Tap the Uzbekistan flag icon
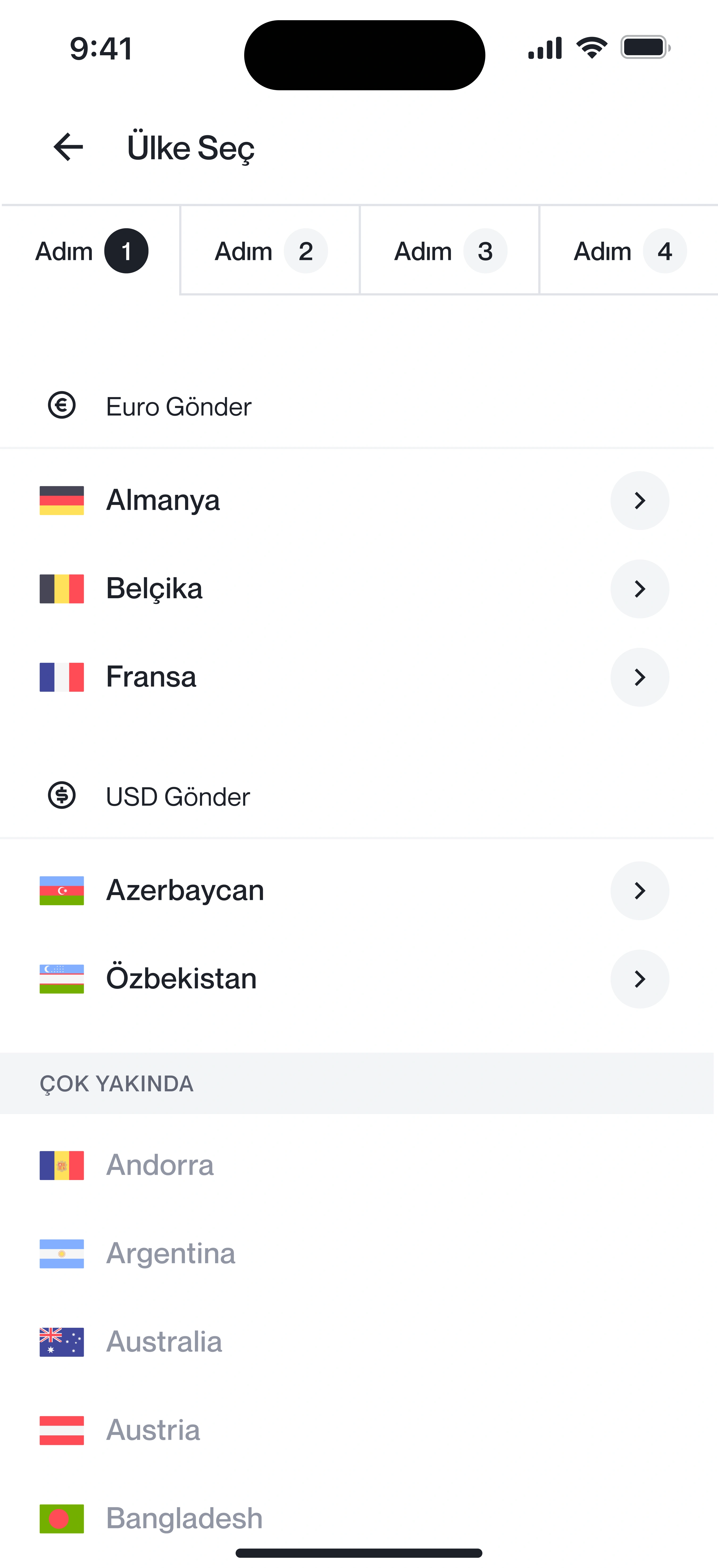 click(61, 979)
